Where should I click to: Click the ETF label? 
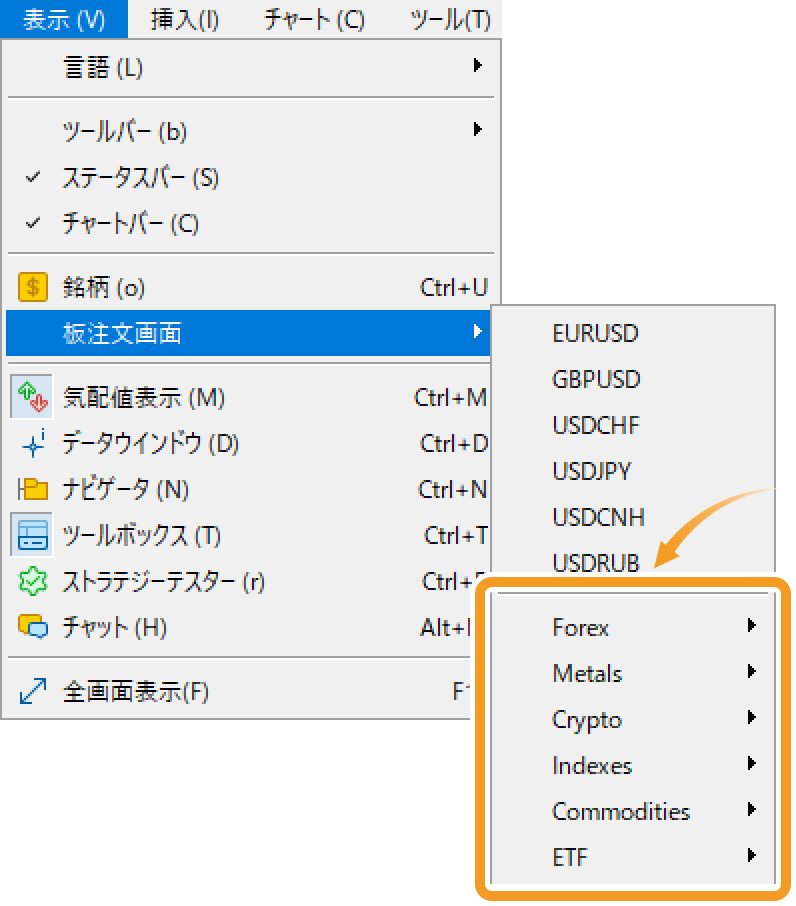pos(570,857)
